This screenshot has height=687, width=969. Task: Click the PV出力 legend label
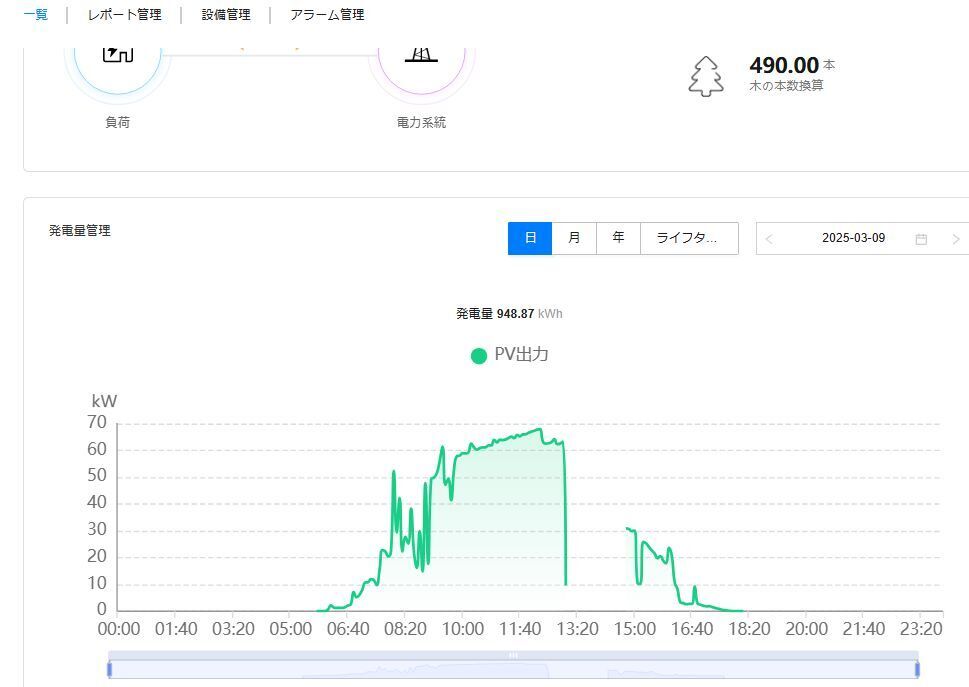point(522,355)
